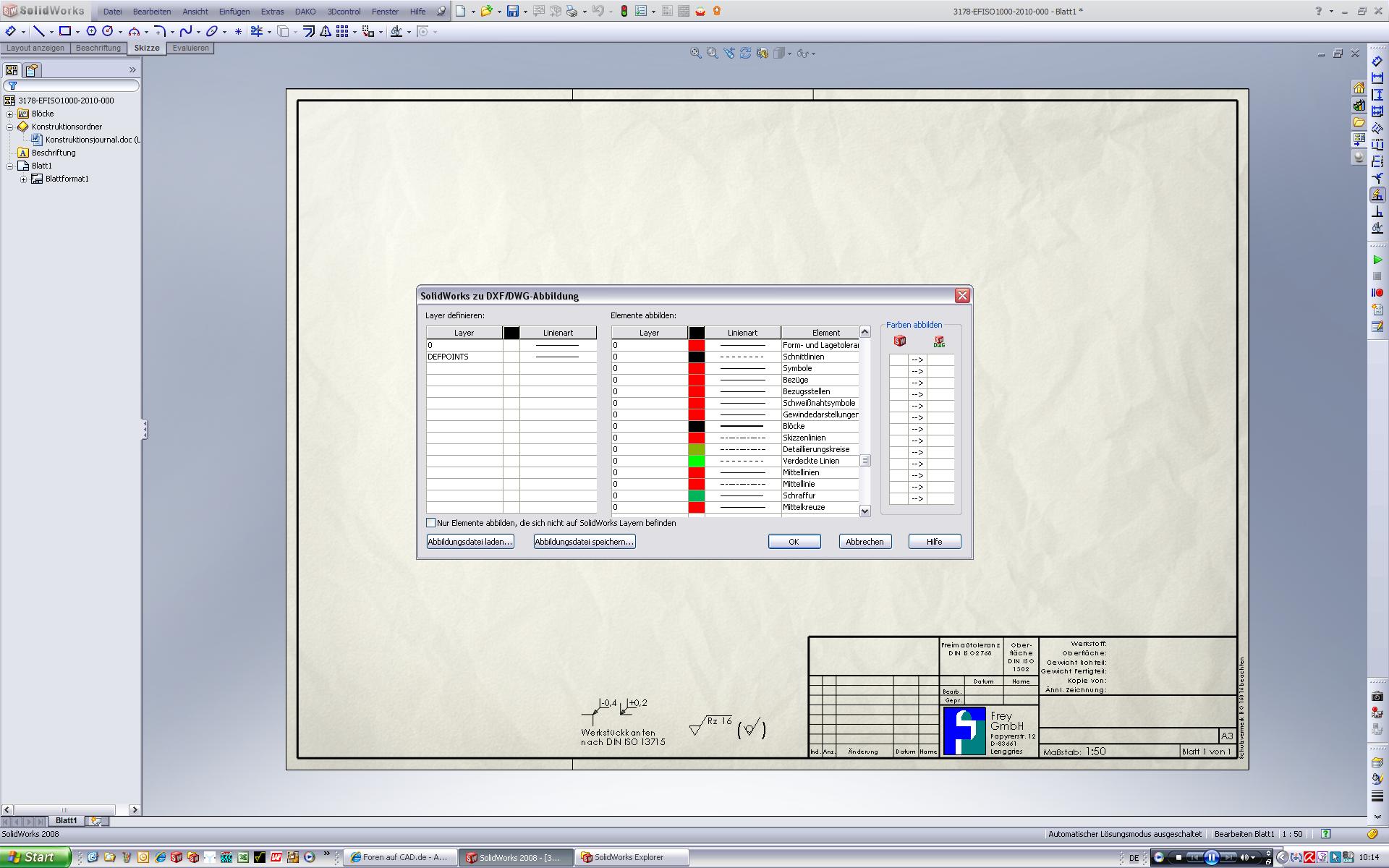Expand the Blattformat1 tree node
Viewport: 1389px width, 868px height.
[x=24, y=179]
